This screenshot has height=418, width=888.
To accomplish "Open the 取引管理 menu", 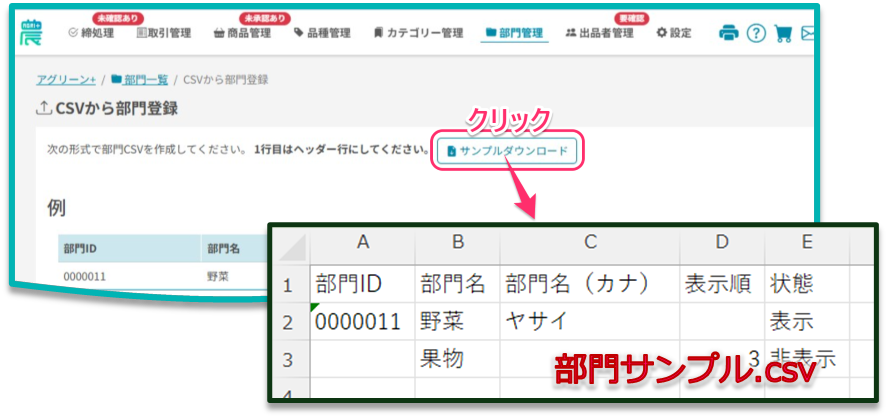I will 163,33.
